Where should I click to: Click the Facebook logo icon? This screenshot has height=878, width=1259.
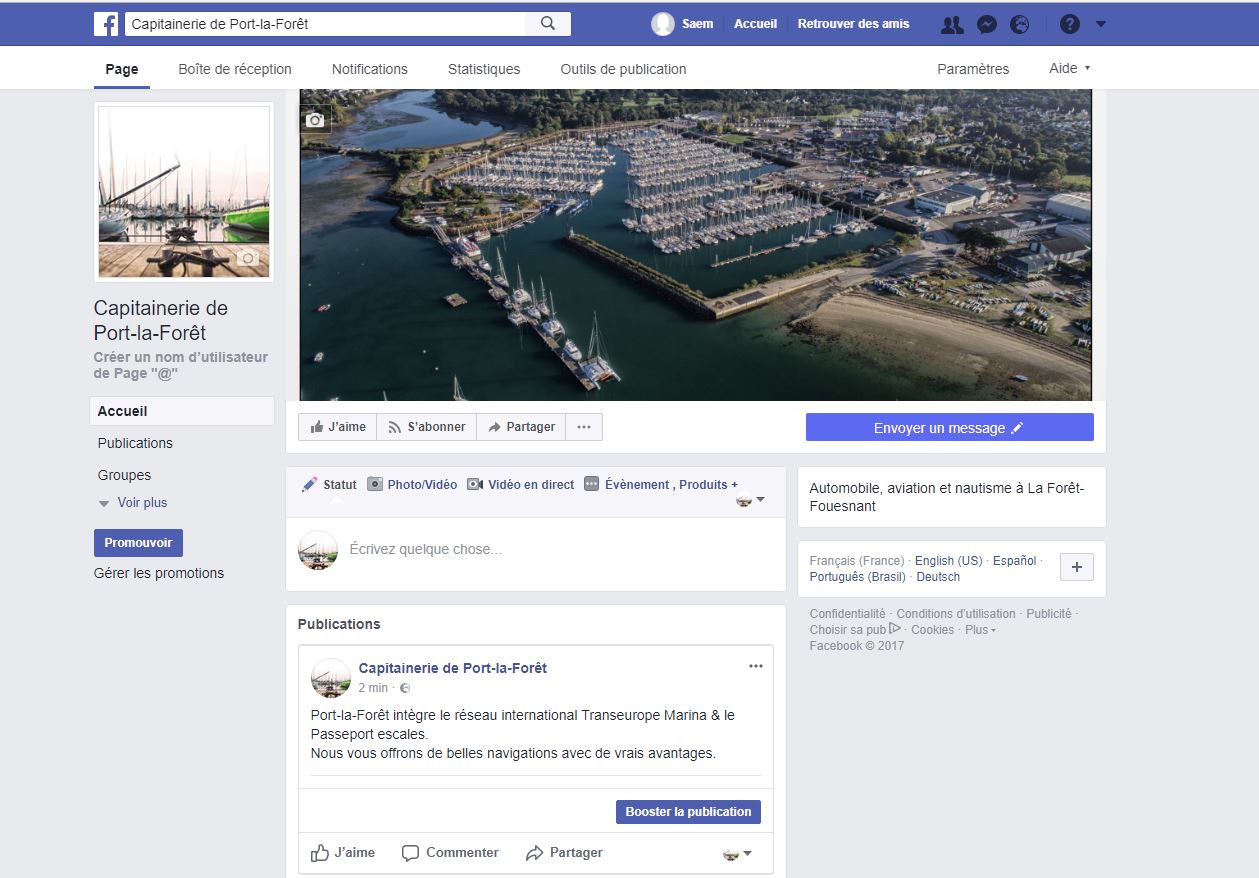click(x=106, y=24)
